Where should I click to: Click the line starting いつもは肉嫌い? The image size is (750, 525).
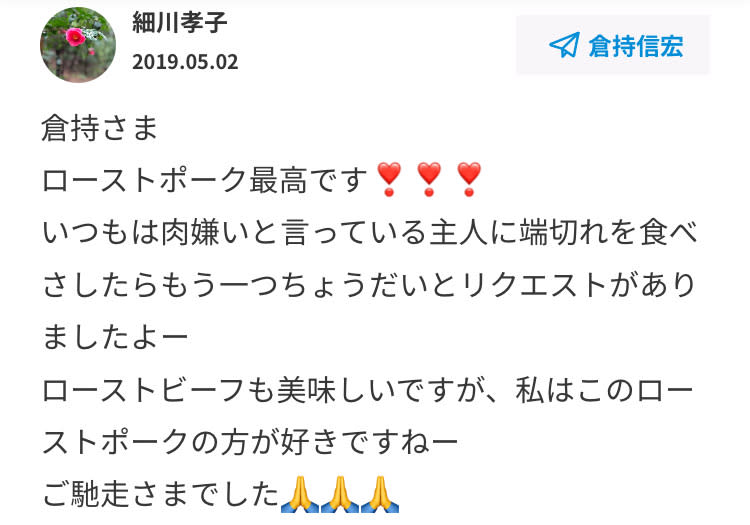(x=369, y=232)
